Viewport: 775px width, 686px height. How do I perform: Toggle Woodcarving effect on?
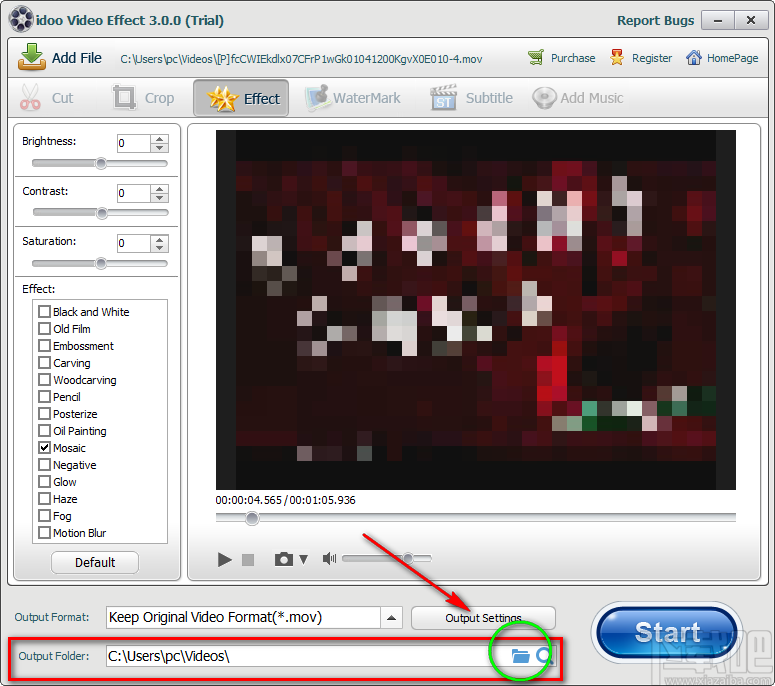coord(44,380)
